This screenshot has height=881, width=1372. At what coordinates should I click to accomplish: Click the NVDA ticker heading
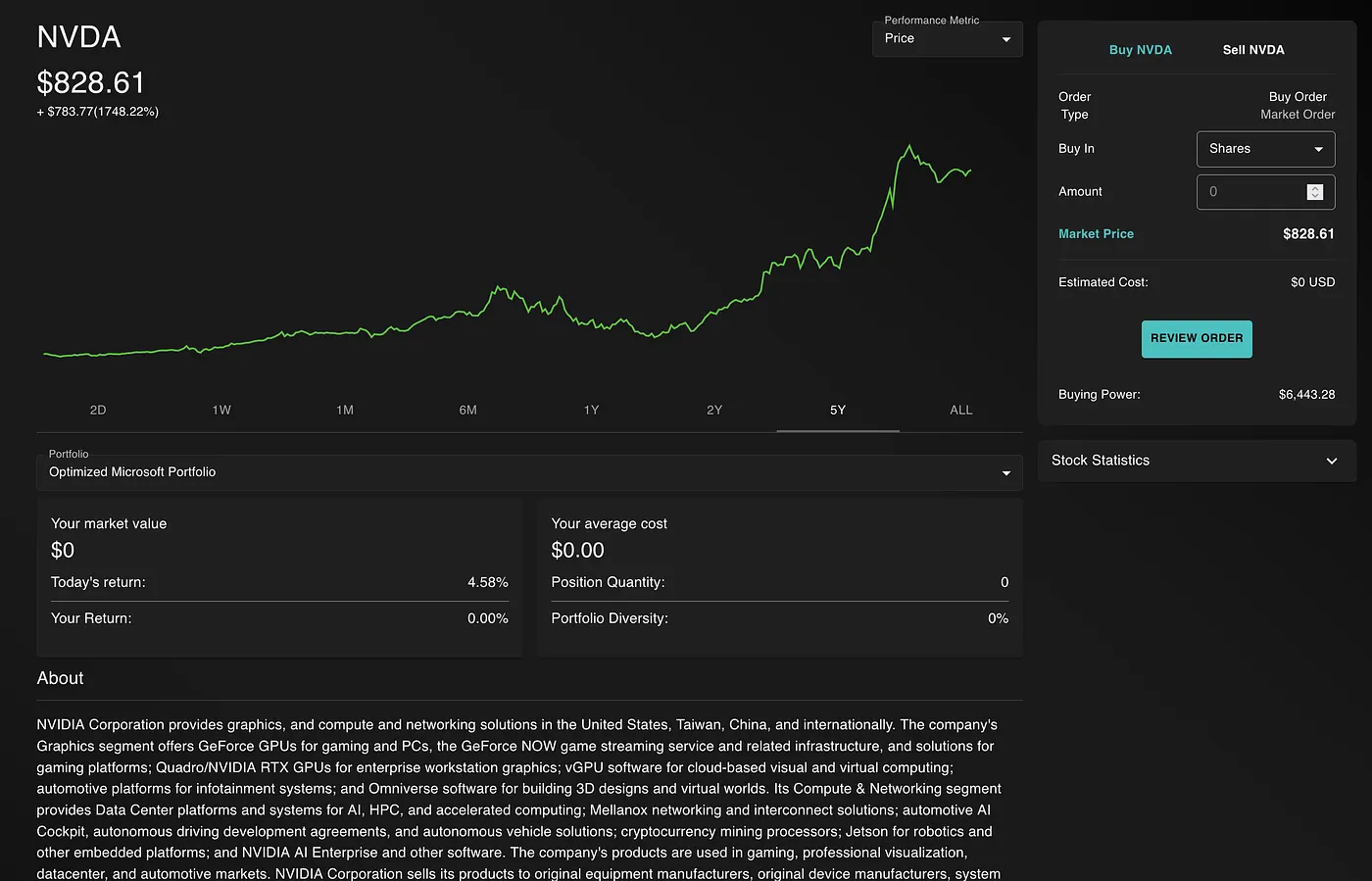pyautogui.click(x=79, y=37)
